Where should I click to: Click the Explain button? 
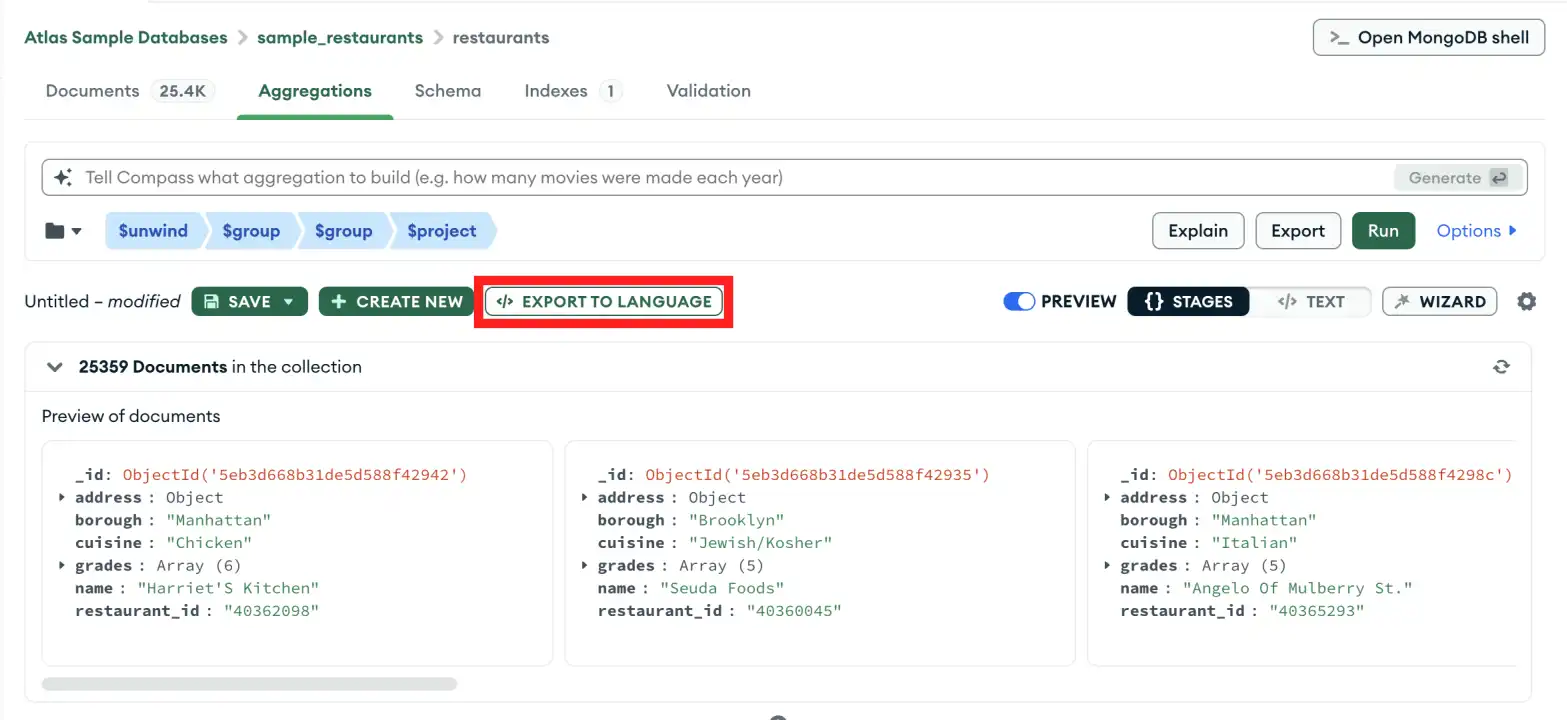pyautogui.click(x=1198, y=231)
